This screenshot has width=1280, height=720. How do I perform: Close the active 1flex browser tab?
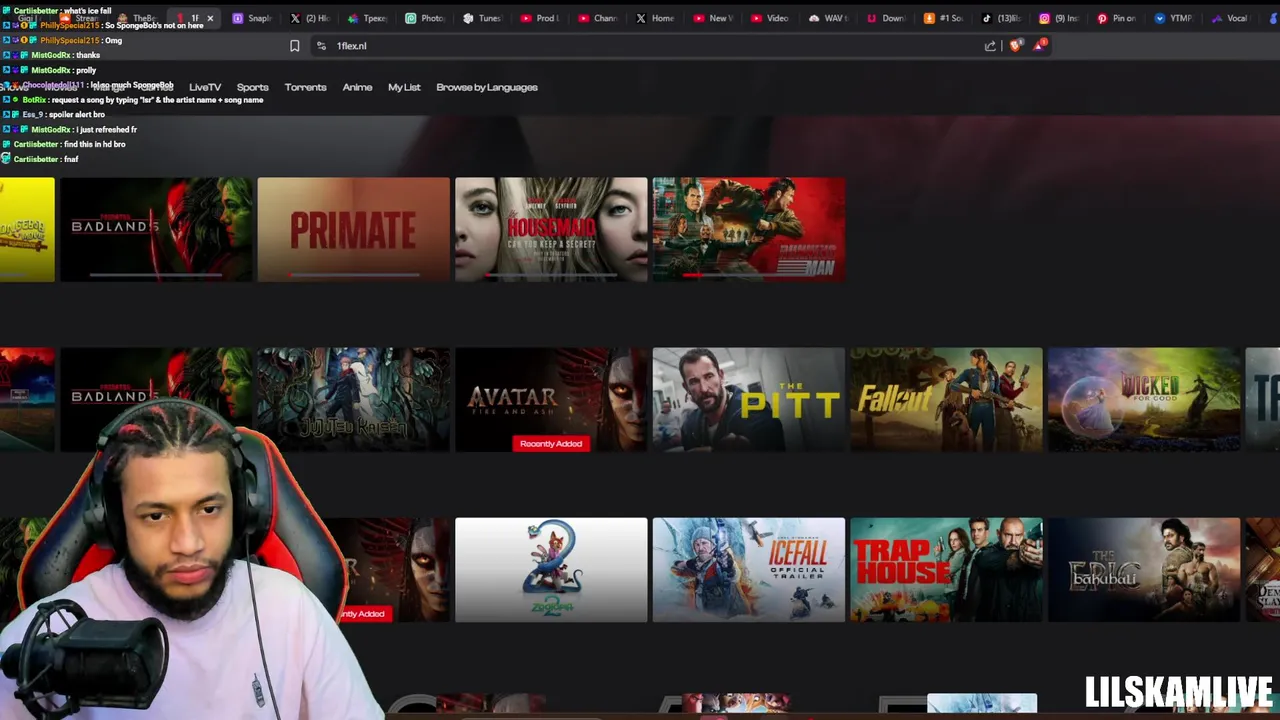[x=210, y=18]
